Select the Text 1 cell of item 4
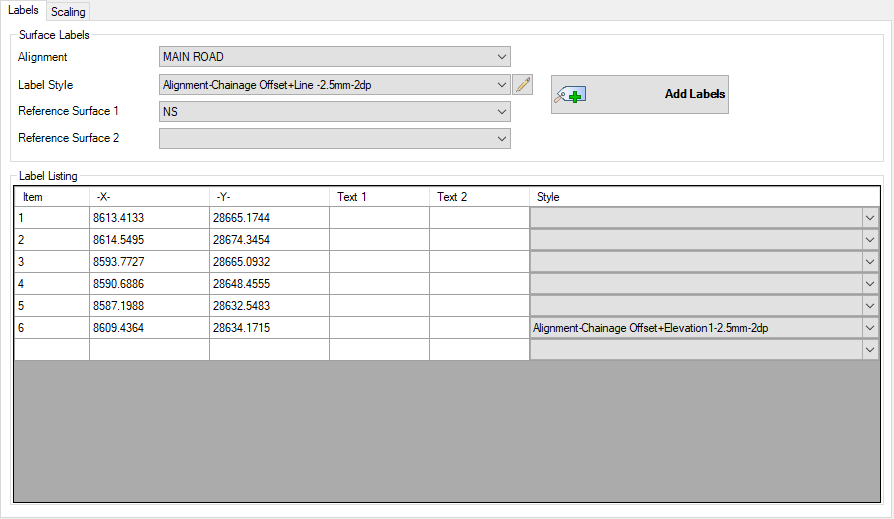 point(379,284)
